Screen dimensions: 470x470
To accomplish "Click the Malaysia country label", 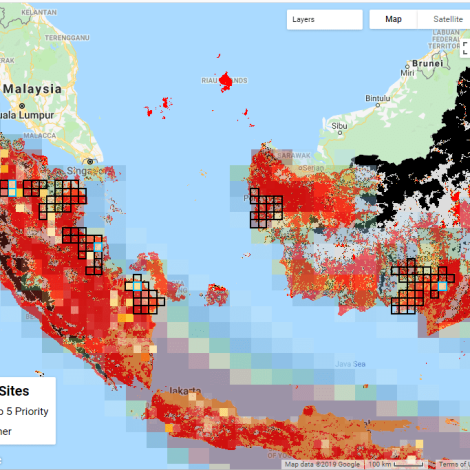I will (x=32, y=89).
